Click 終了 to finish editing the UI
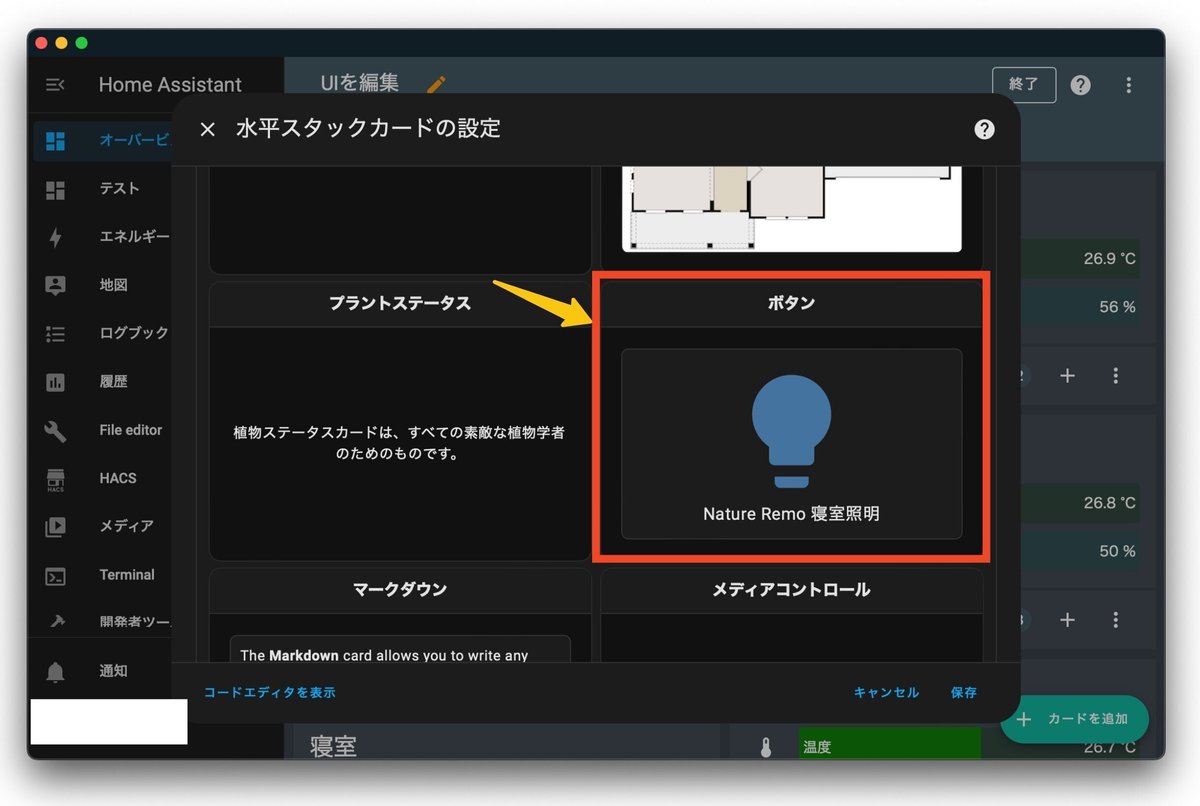 tap(1024, 85)
